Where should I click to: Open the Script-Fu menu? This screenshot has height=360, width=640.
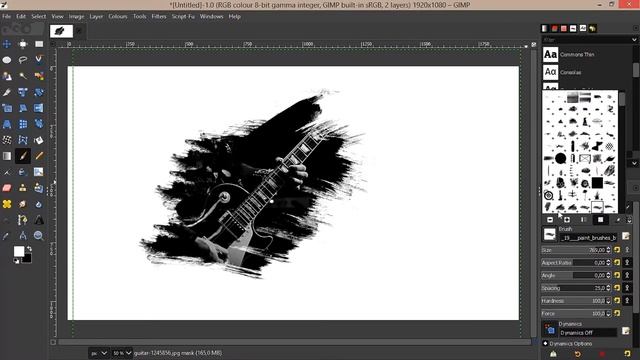point(183,16)
